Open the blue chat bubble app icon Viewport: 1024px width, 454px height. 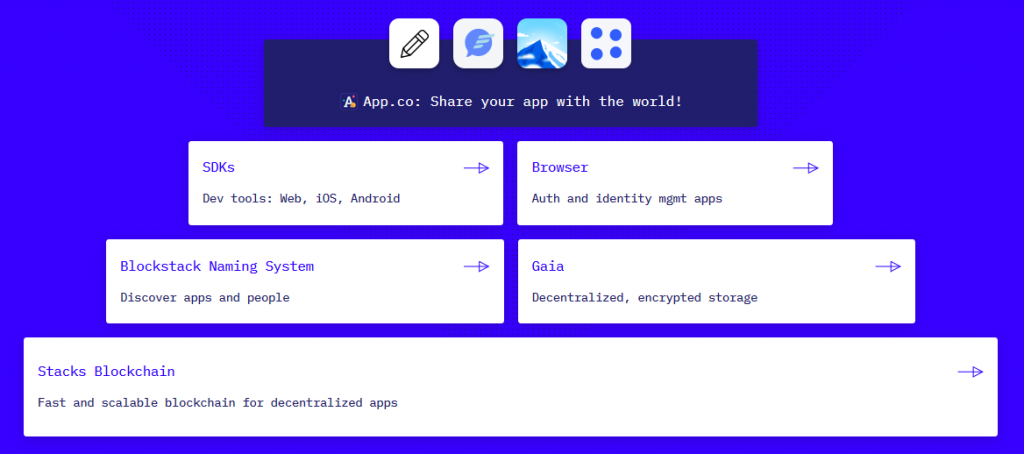pyautogui.click(x=478, y=44)
